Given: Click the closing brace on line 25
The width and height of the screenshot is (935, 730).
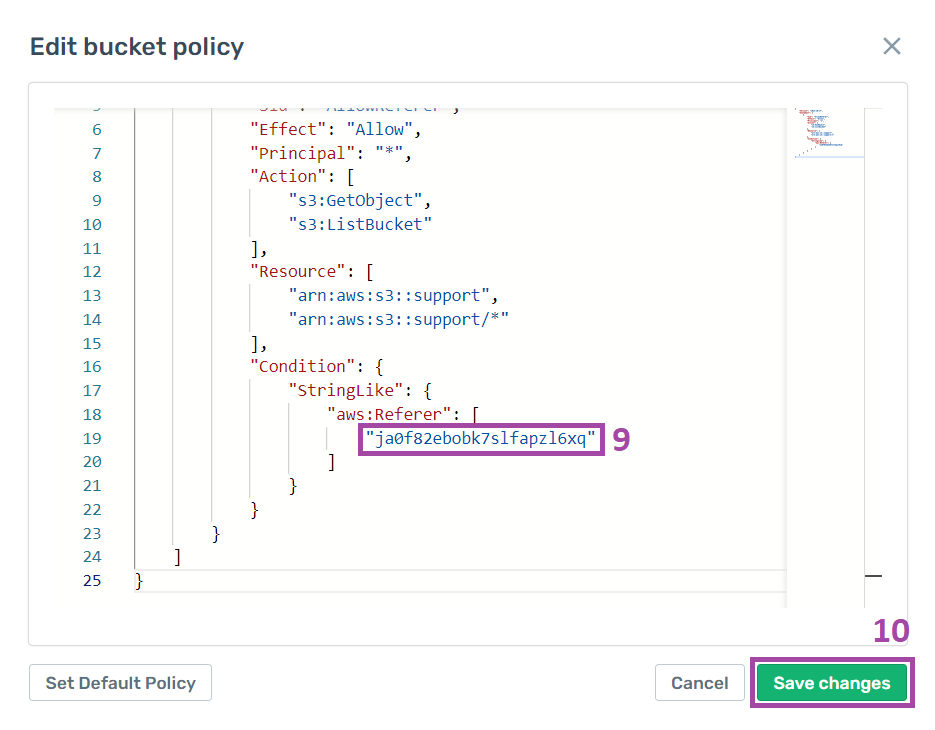Looking at the screenshot, I should [x=139, y=581].
